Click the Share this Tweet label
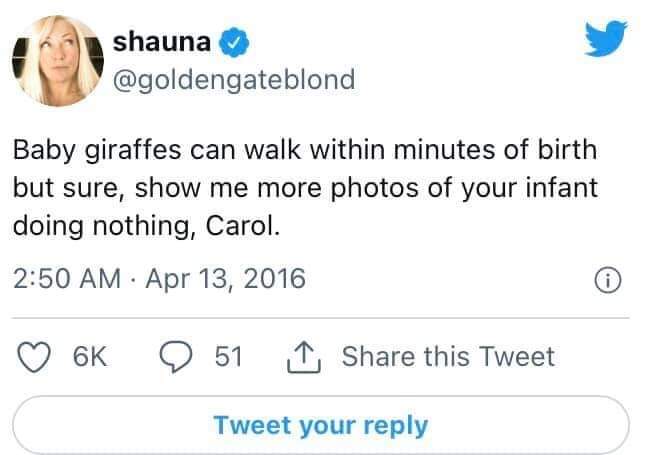Viewport: 649px width, 455px height. 448,357
